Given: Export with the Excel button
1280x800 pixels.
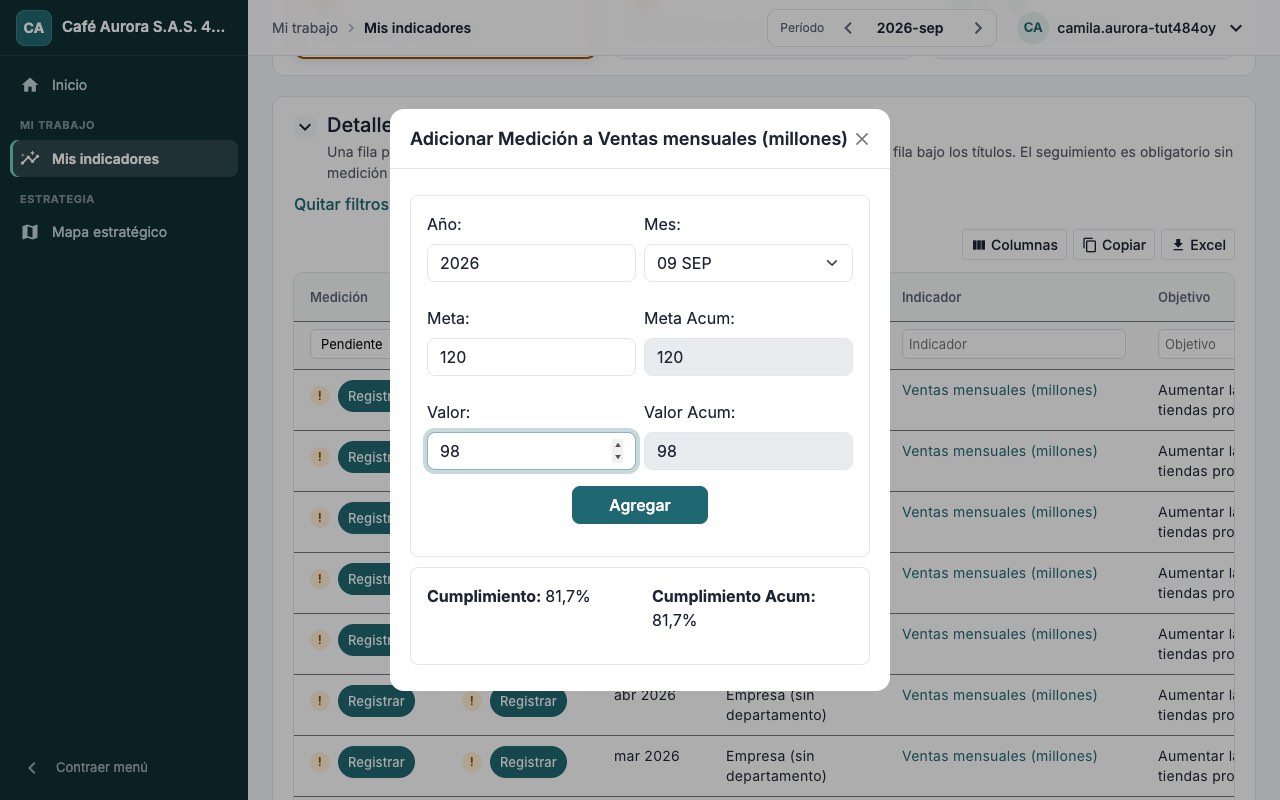Looking at the screenshot, I should pyautogui.click(x=1198, y=245).
